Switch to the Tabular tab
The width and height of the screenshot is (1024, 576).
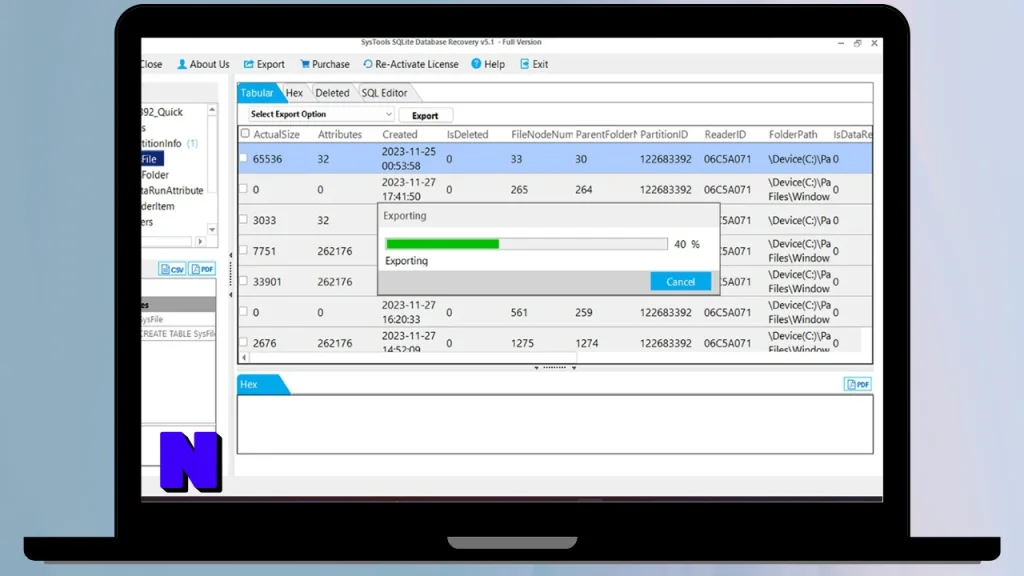(257, 93)
